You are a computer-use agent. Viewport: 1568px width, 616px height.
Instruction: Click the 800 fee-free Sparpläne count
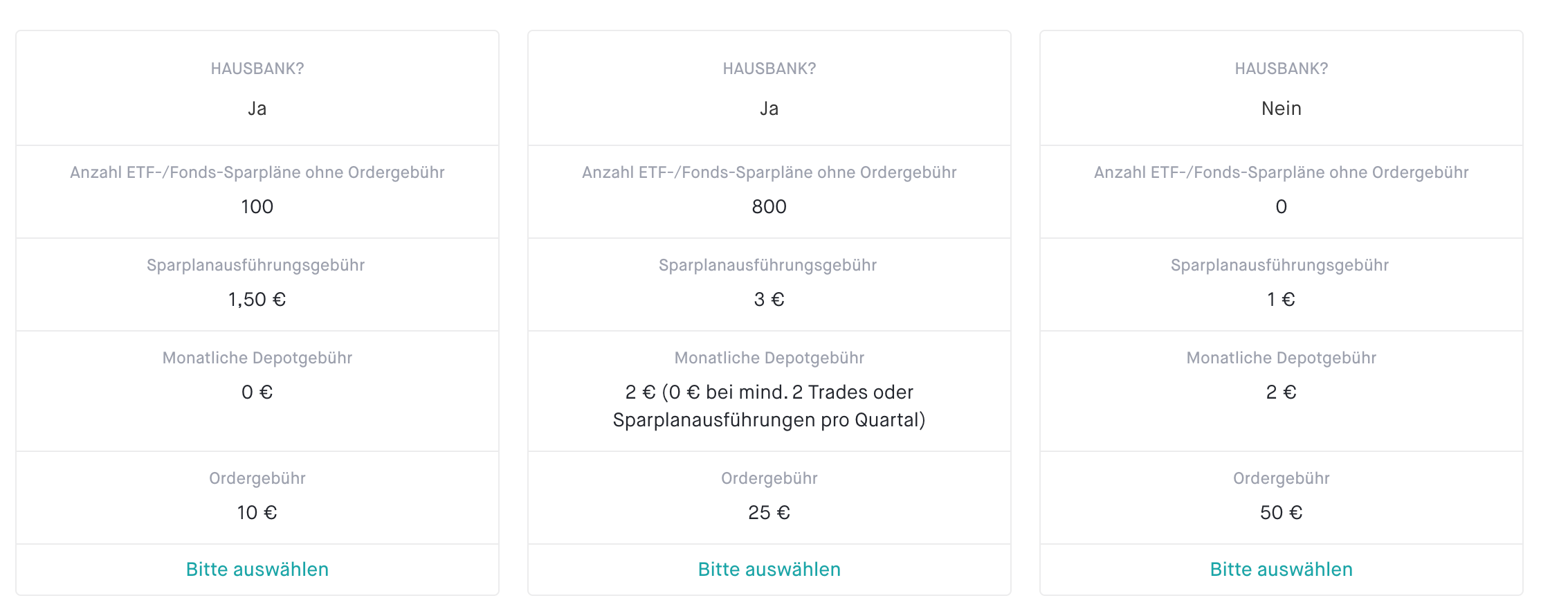(769, 207)
